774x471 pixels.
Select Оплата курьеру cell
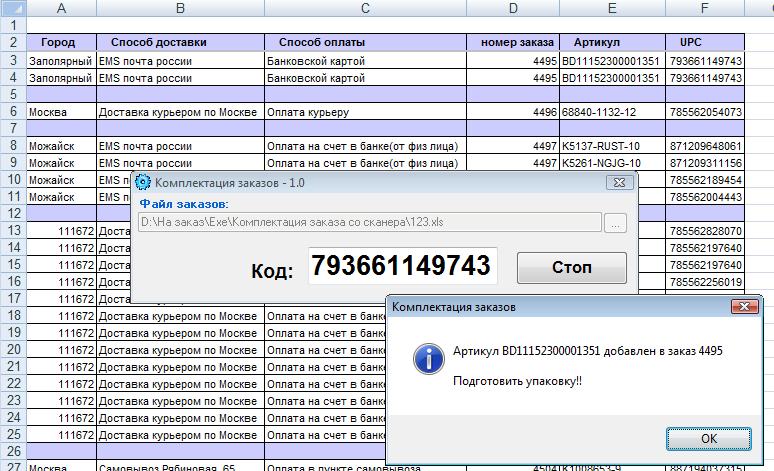point(365,112)
